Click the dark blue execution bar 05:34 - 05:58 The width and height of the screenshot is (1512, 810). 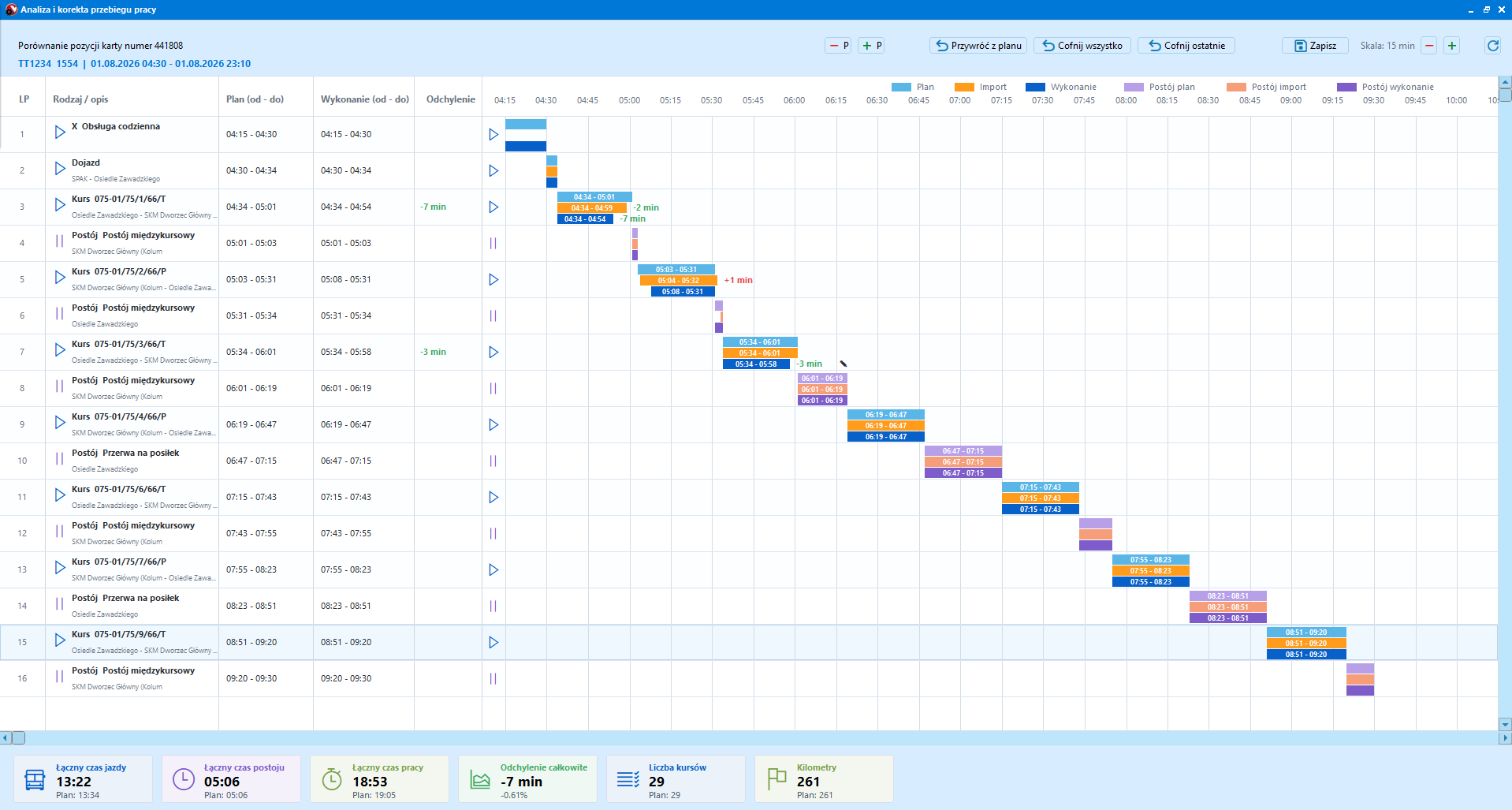[x=756, y=364]
